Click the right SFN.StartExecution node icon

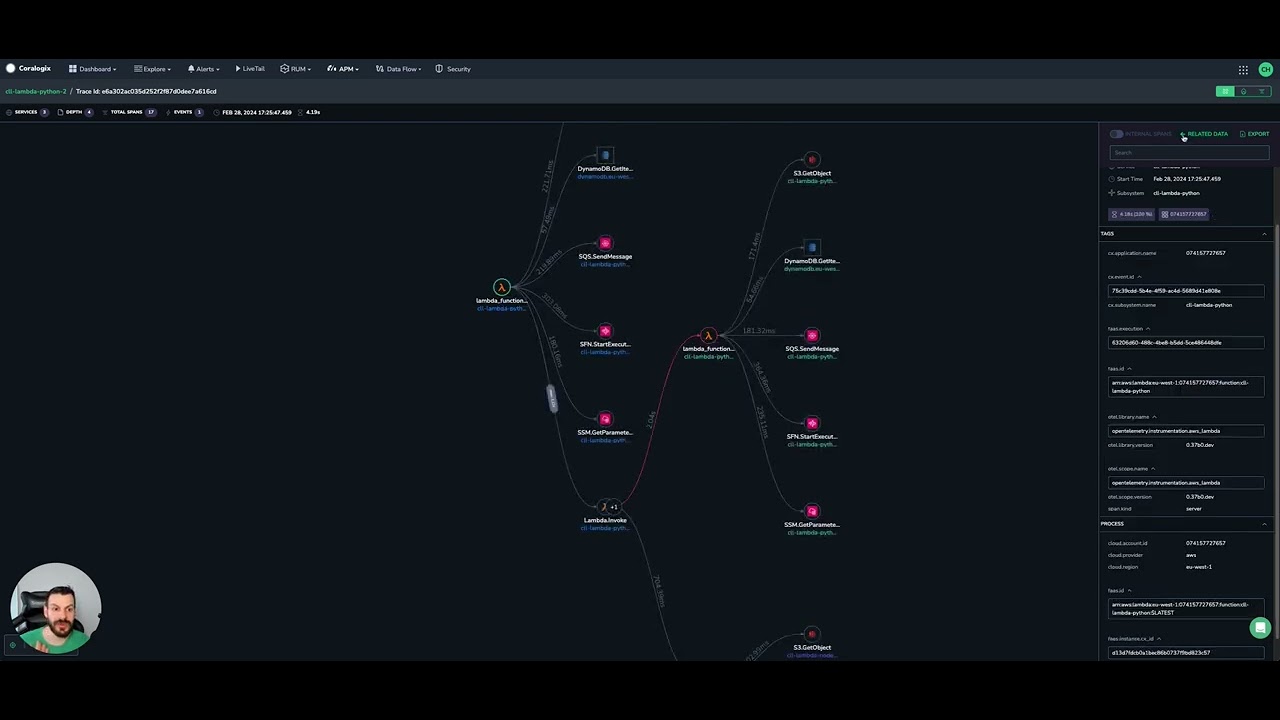pos(812,423)
